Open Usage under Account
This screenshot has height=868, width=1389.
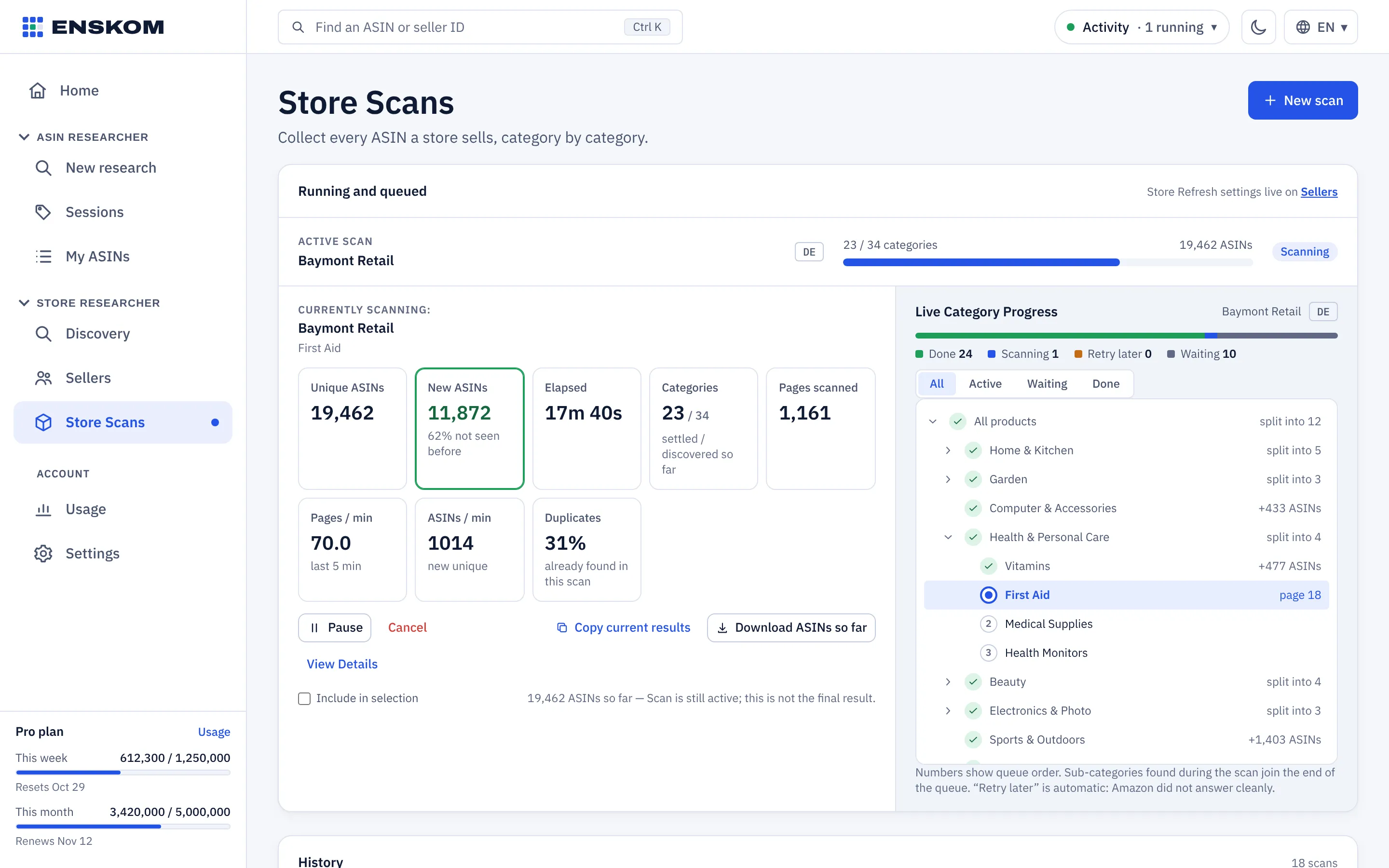pyautogui.click(x=123, y=509)
